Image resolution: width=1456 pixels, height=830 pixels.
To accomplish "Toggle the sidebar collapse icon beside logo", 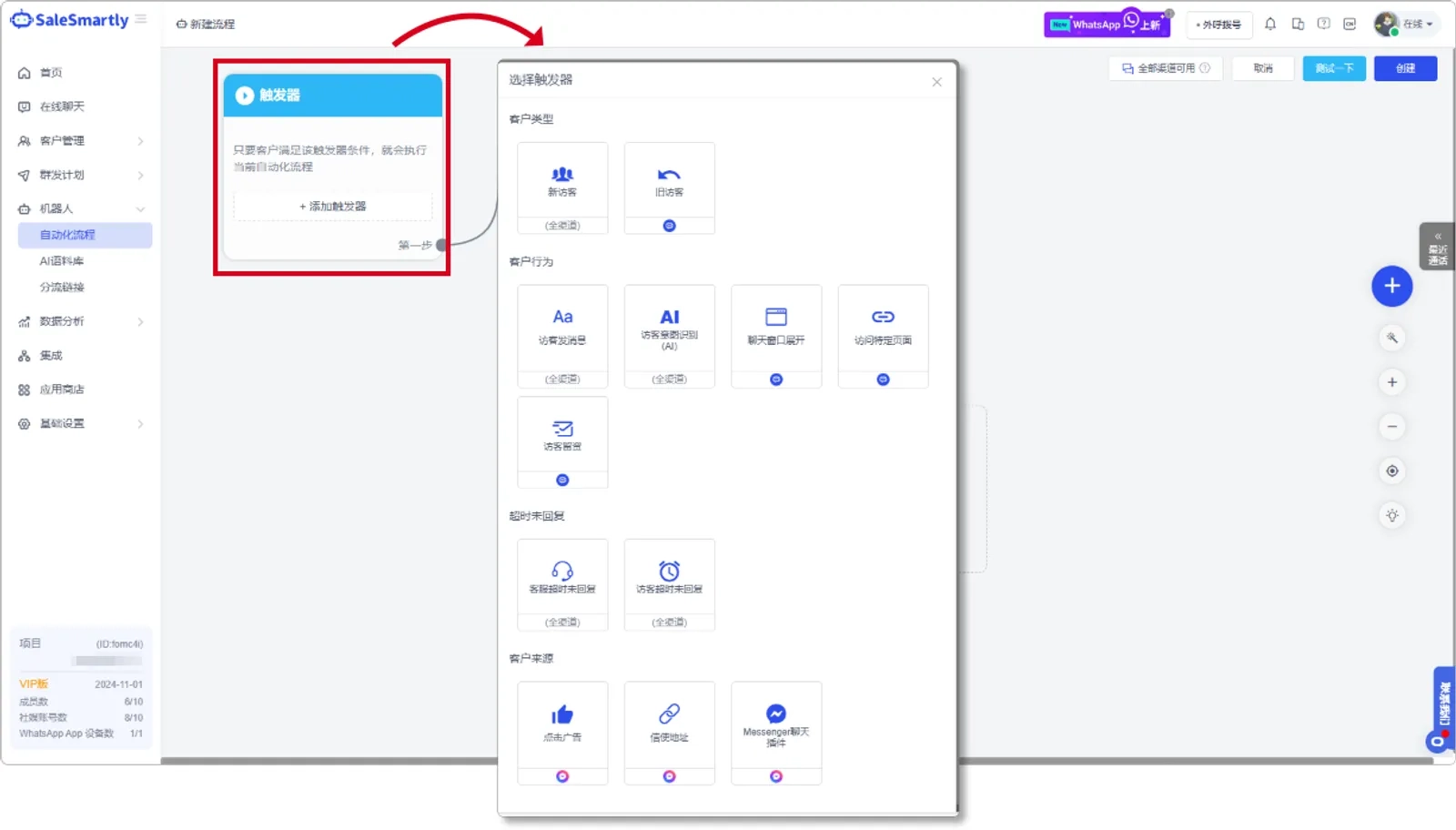I will pos(140,19).
